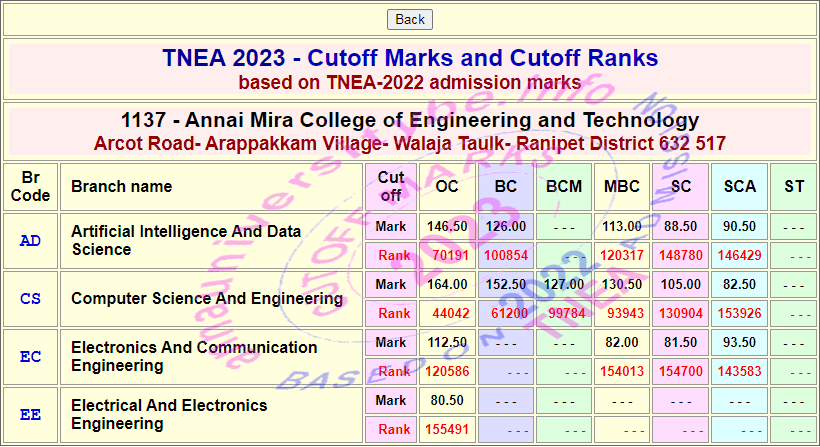Select the TNEA 2023 Cutoff Marks title

pyautogui.click(x=410, y=58)
